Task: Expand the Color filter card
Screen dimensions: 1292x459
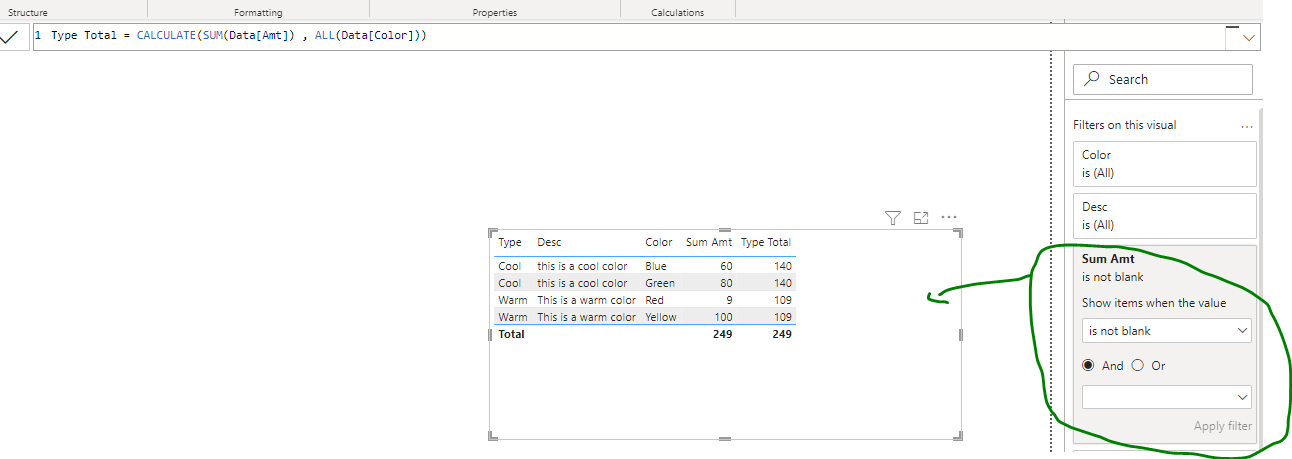Action: (1164, 164)
